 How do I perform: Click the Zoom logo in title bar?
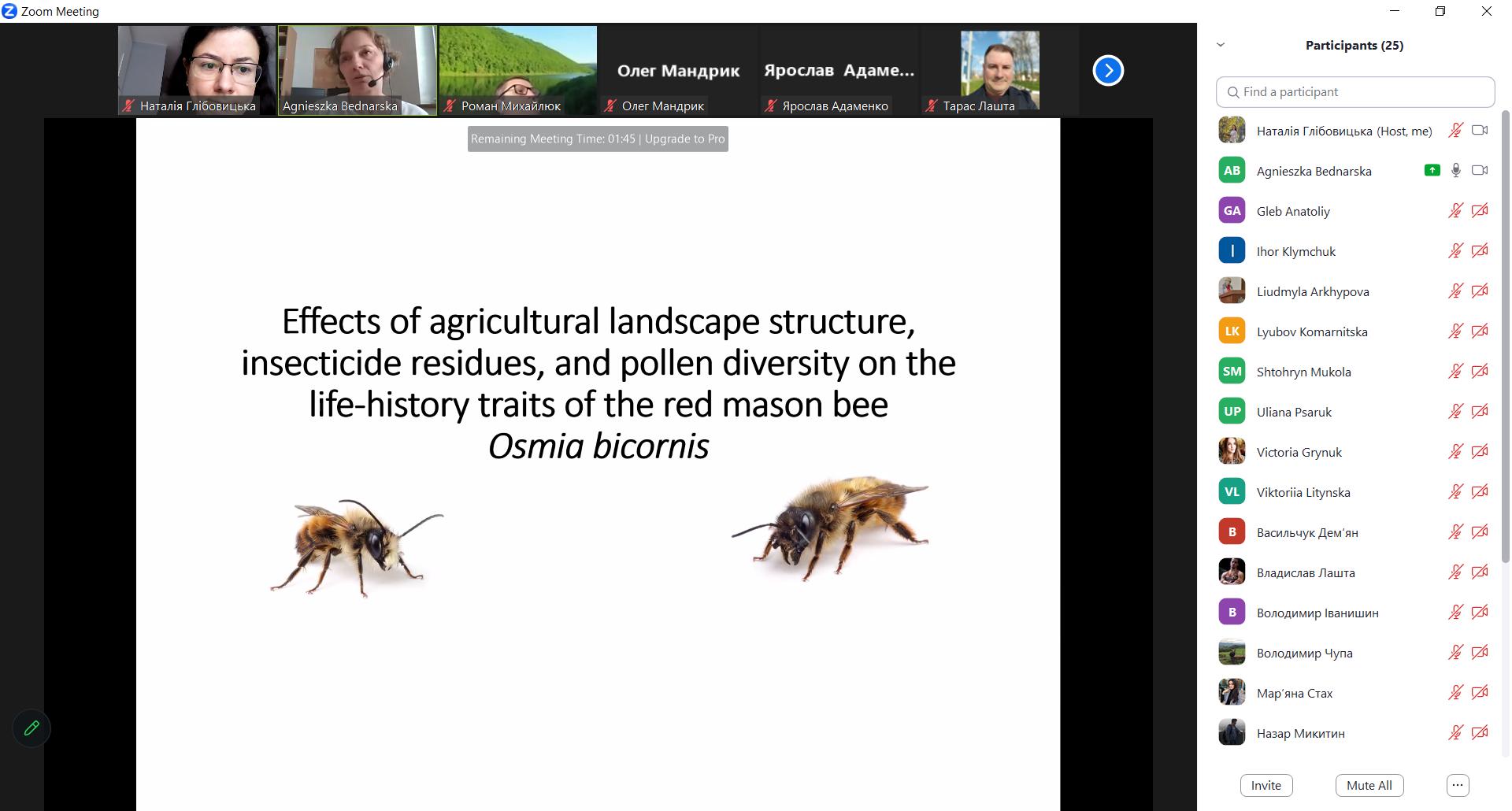9,11
